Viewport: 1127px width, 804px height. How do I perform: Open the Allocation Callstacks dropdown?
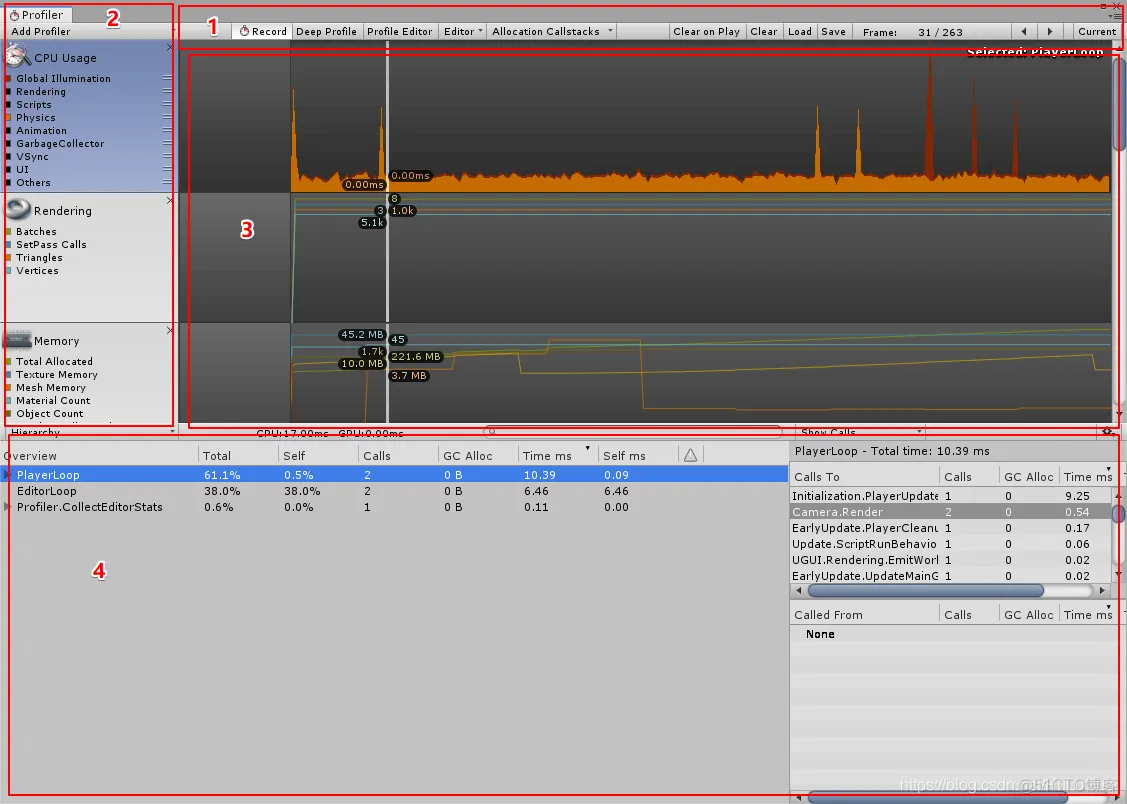coord(551,32)
